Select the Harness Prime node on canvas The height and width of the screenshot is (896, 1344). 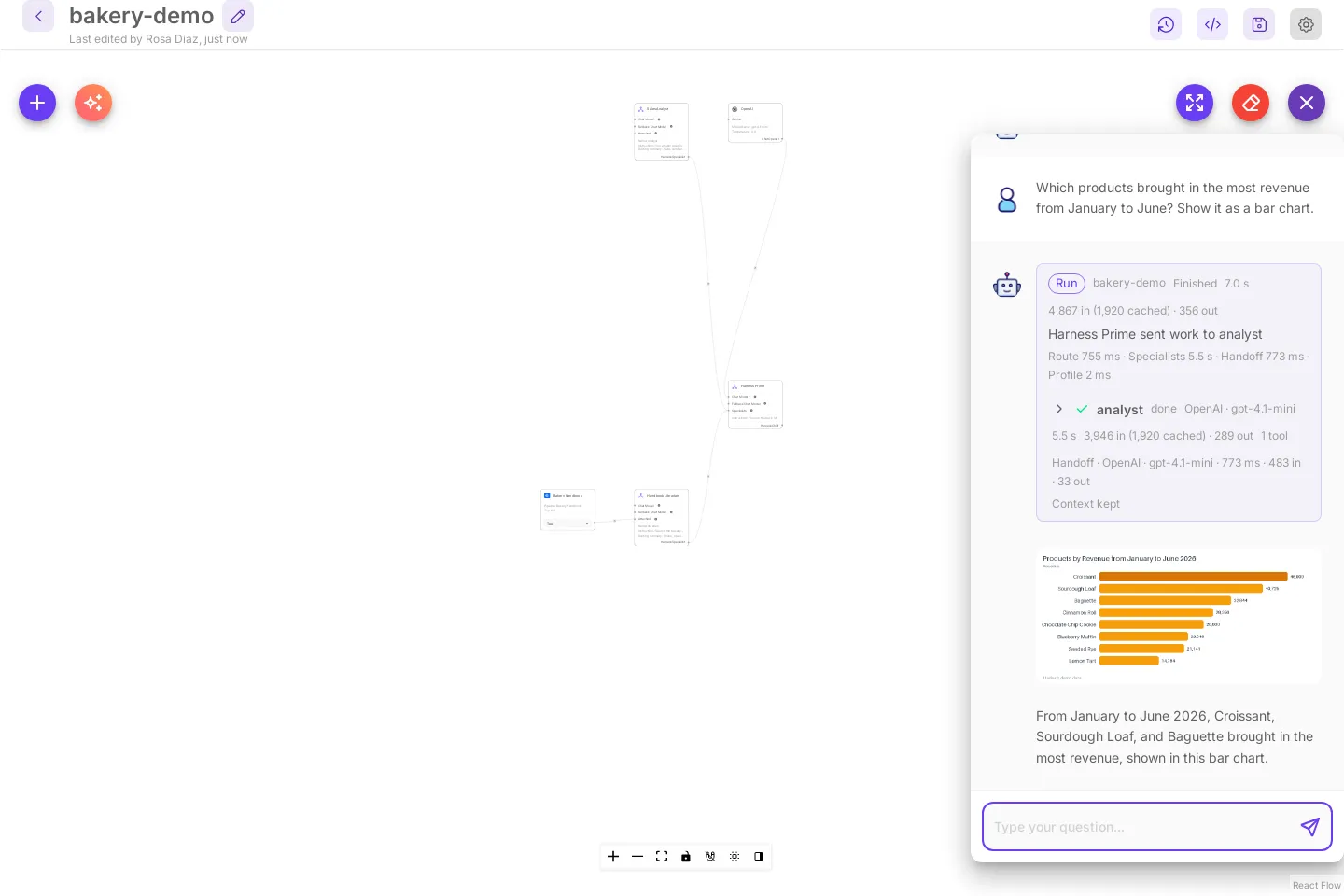pyautogui.click(x=755, y=404)
